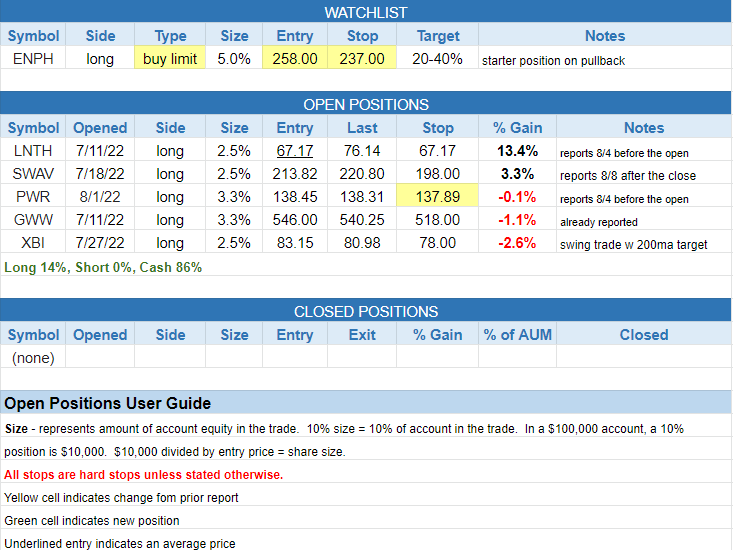Select the XBI symbol cell
The width and height of the screenshot is (733, 550).
coord(33,243)
